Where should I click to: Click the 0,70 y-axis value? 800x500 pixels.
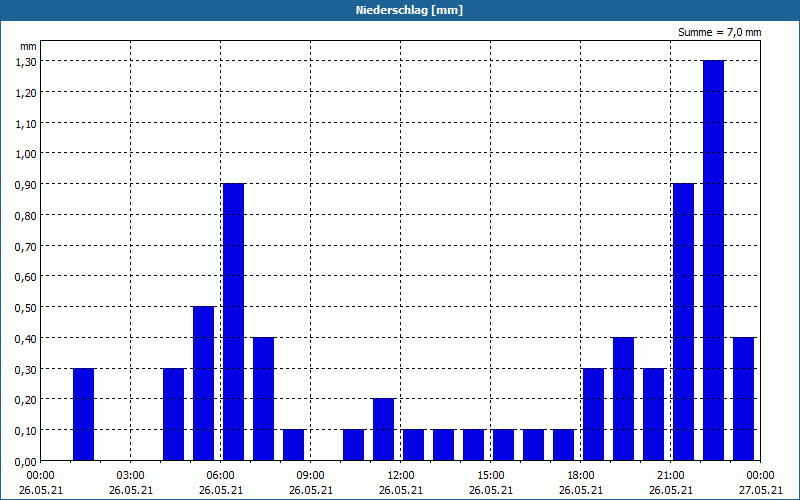coord(26,246)
